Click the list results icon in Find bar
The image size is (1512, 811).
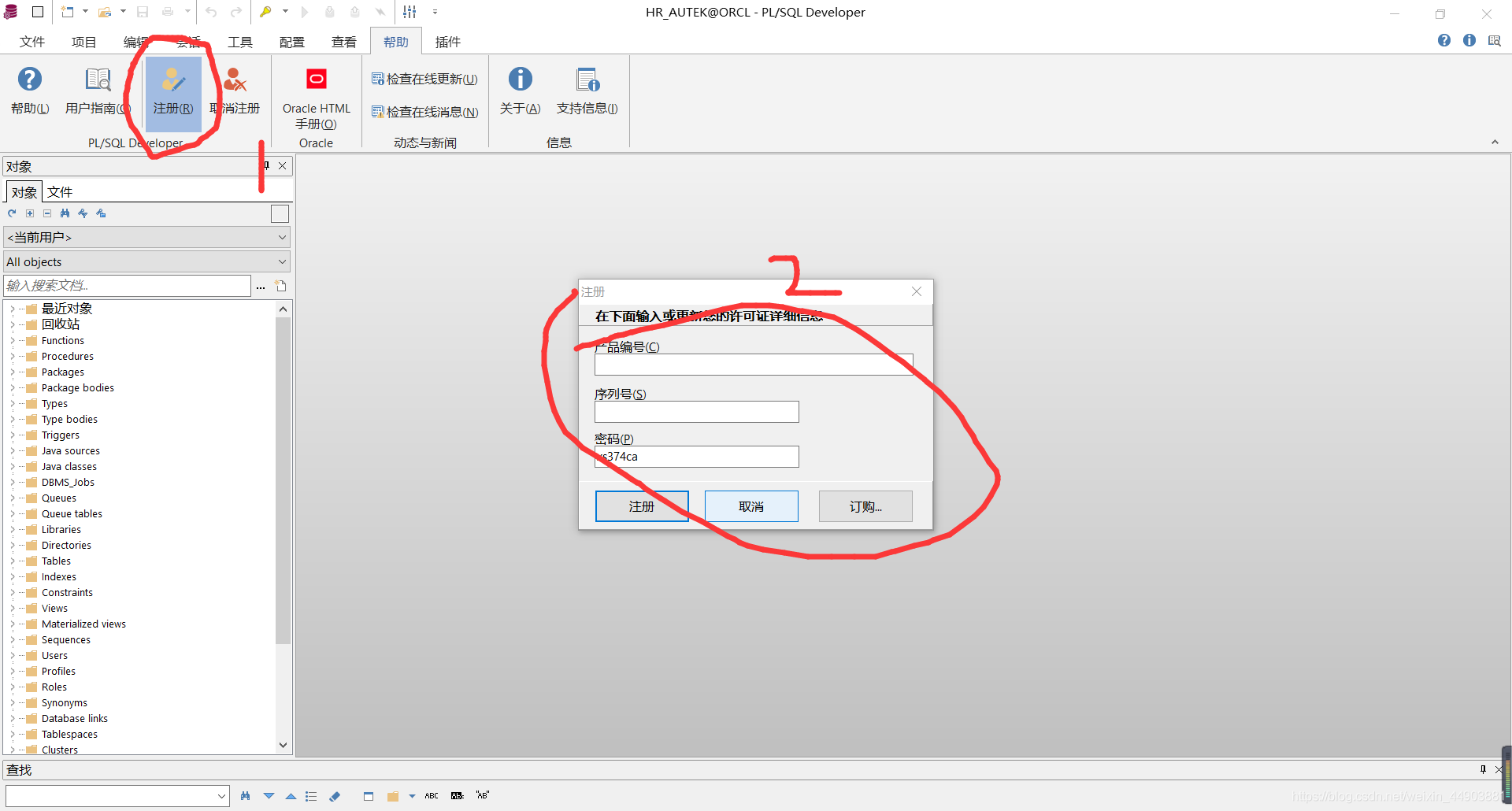tap(311, 796)
